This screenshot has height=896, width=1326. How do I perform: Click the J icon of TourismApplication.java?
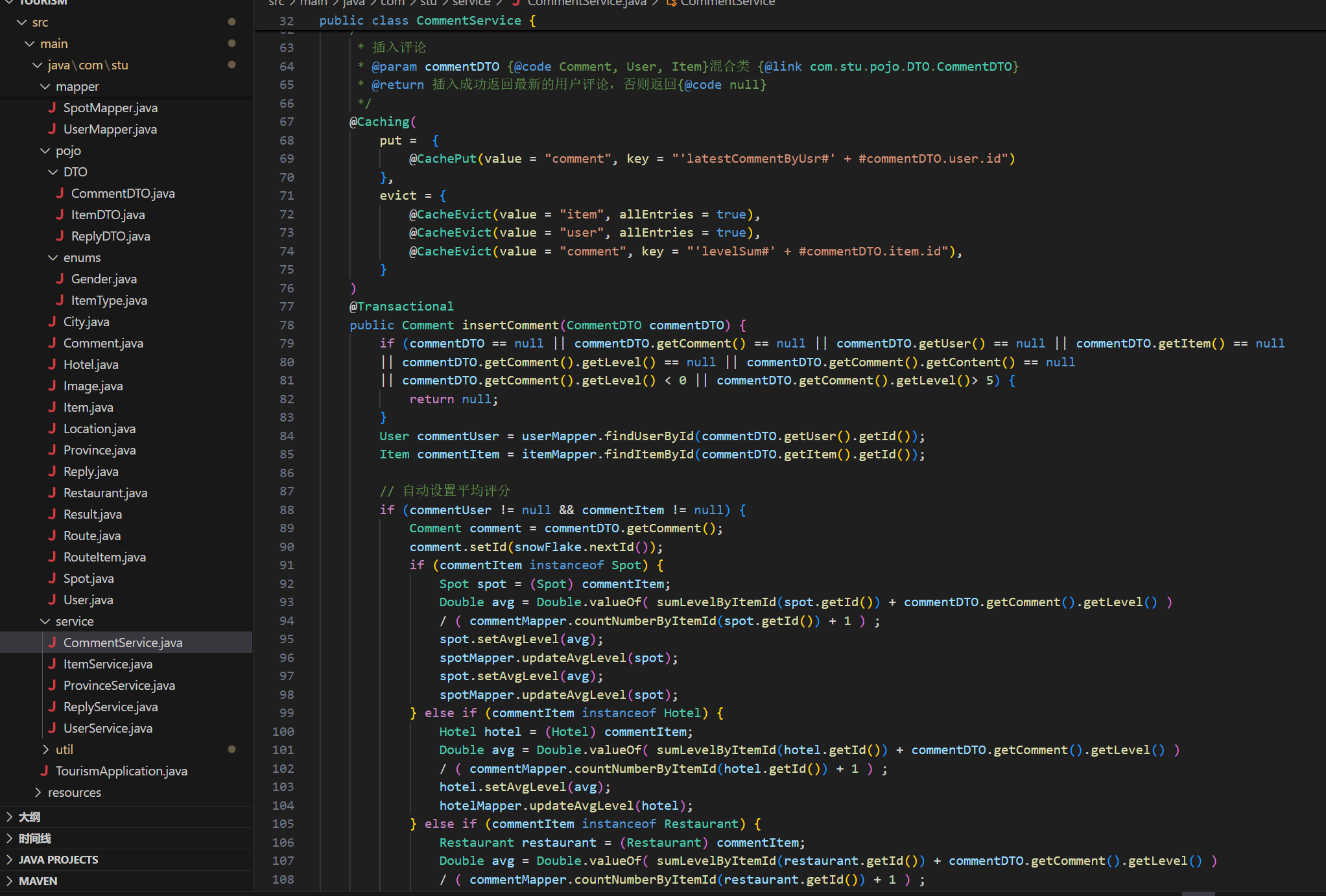pyautogui.click(x=44, y=771)
